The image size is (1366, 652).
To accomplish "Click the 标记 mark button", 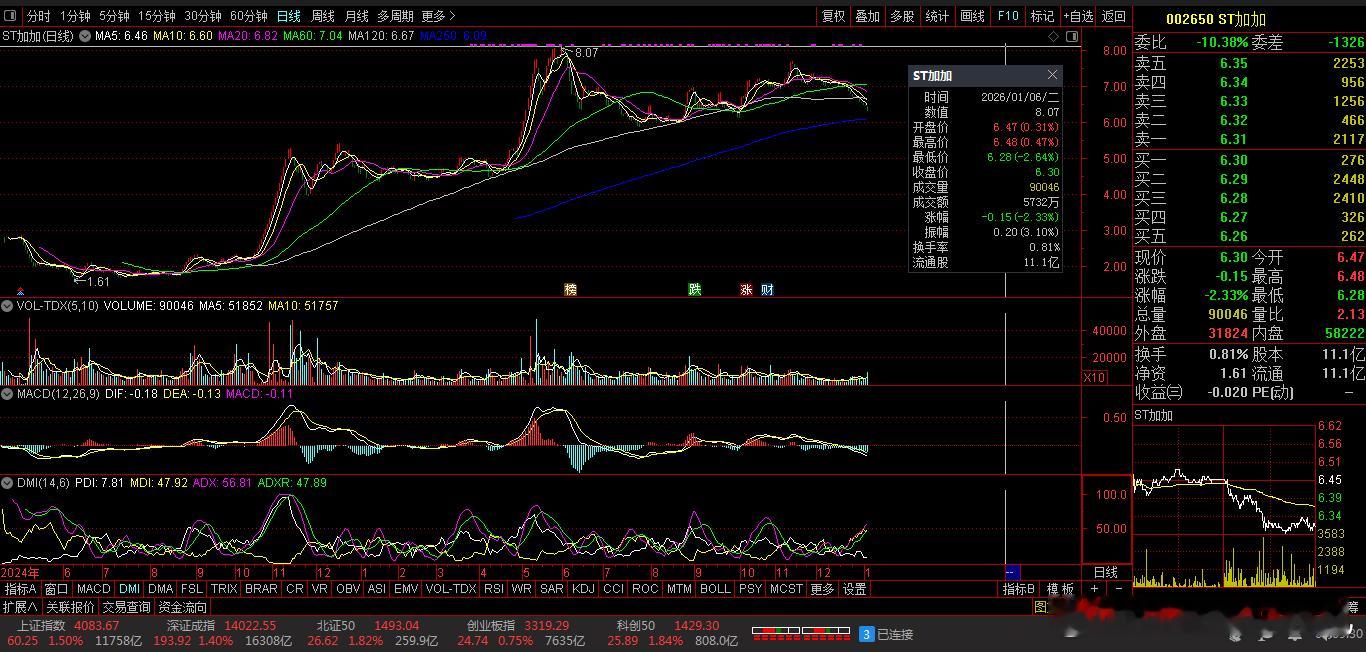I will pos(1042,16).
